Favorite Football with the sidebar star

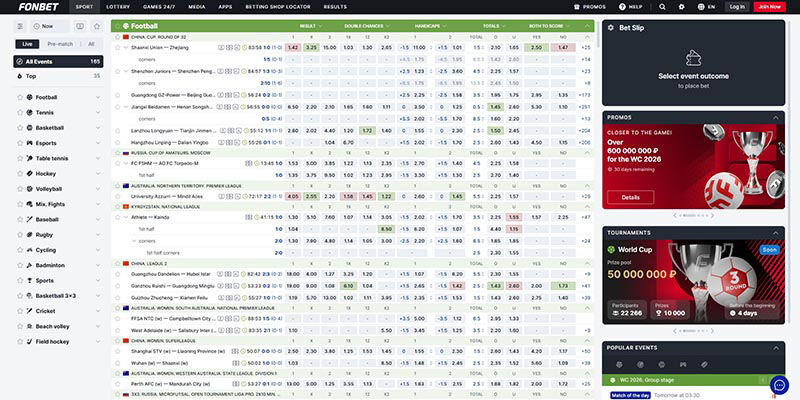pyautogui.click(x=20, y=97)
